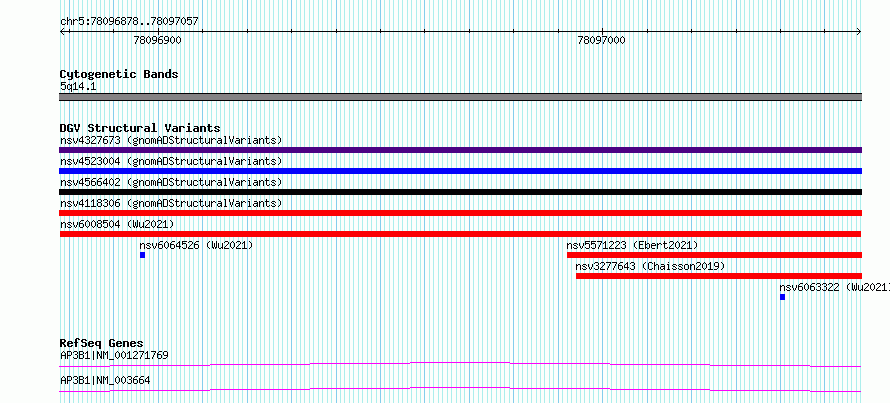This screenshot has height=403, width=890.
Task: Click the ruler's right arrow end
Action: pyautogui.click(x=859, y=31)
